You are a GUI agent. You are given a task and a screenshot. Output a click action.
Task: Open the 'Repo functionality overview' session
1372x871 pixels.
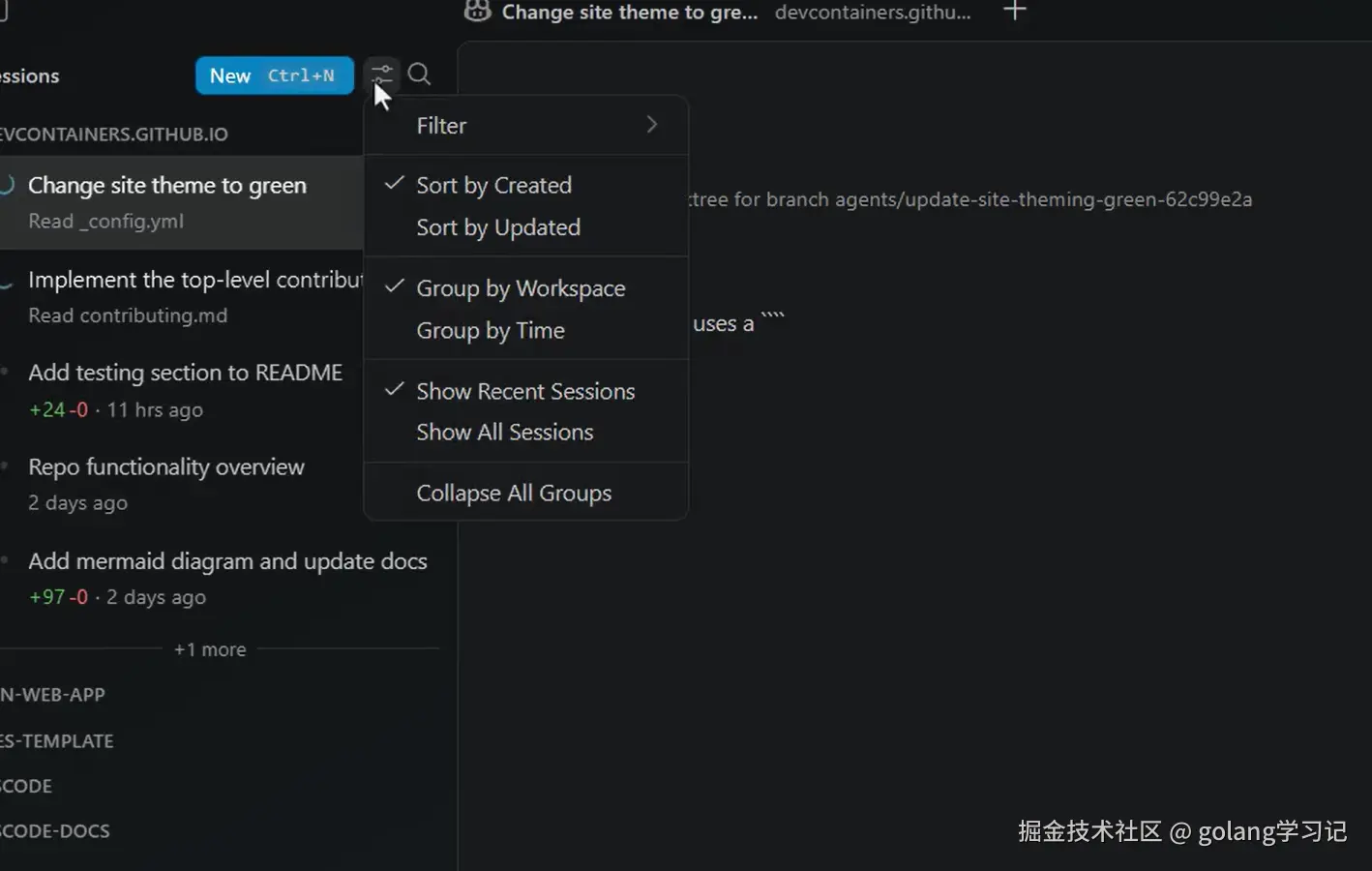pos(182,484)
